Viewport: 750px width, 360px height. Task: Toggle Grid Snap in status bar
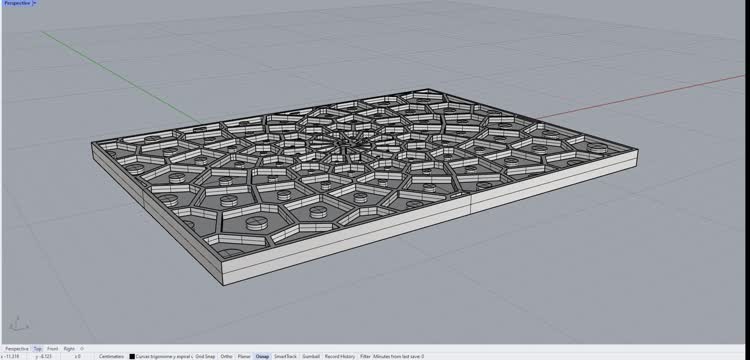pos(205,357)
